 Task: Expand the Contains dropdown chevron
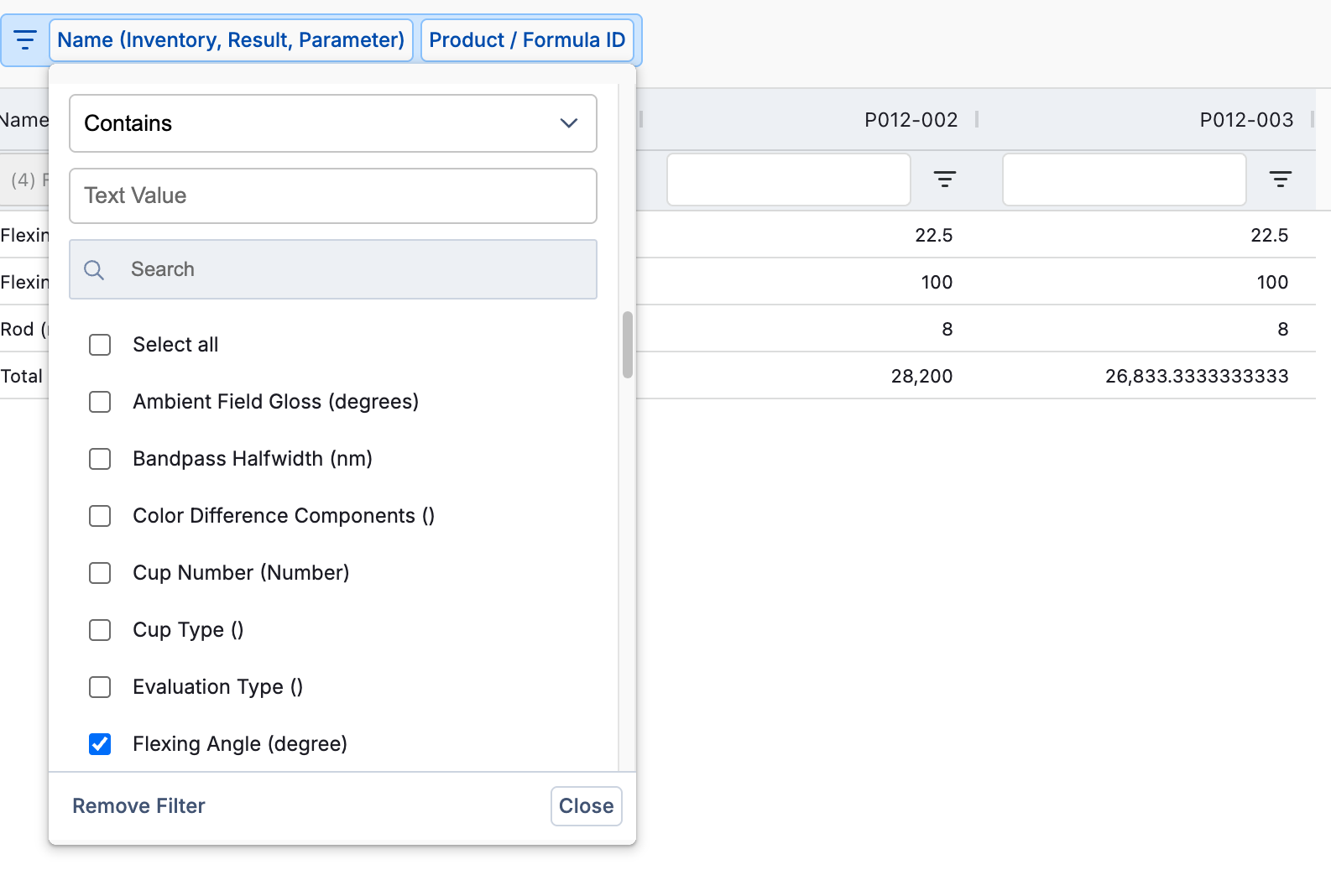(568, 123)
